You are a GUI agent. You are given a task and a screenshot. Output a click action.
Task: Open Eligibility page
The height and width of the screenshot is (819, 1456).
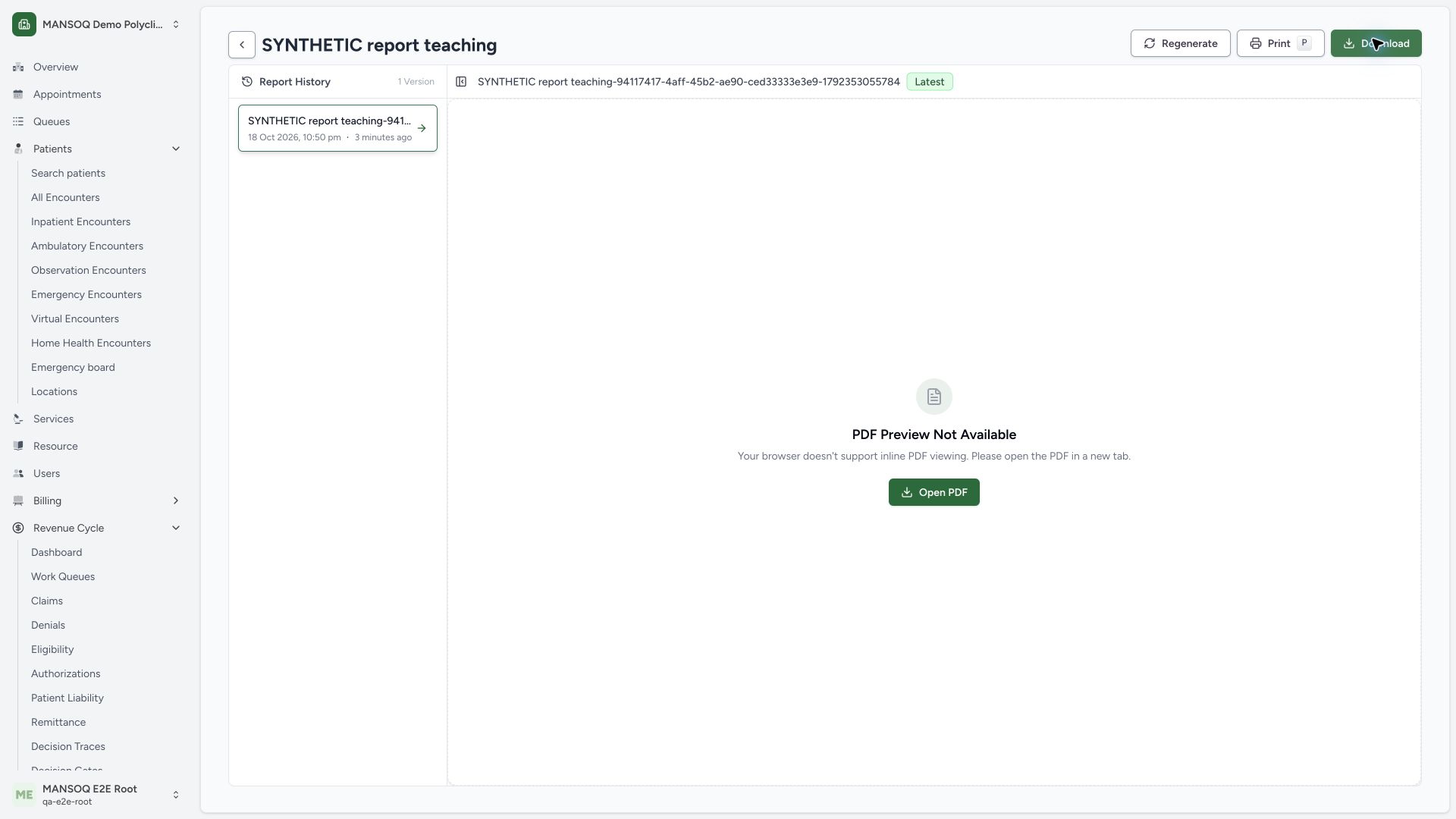(x=52, y=649)
